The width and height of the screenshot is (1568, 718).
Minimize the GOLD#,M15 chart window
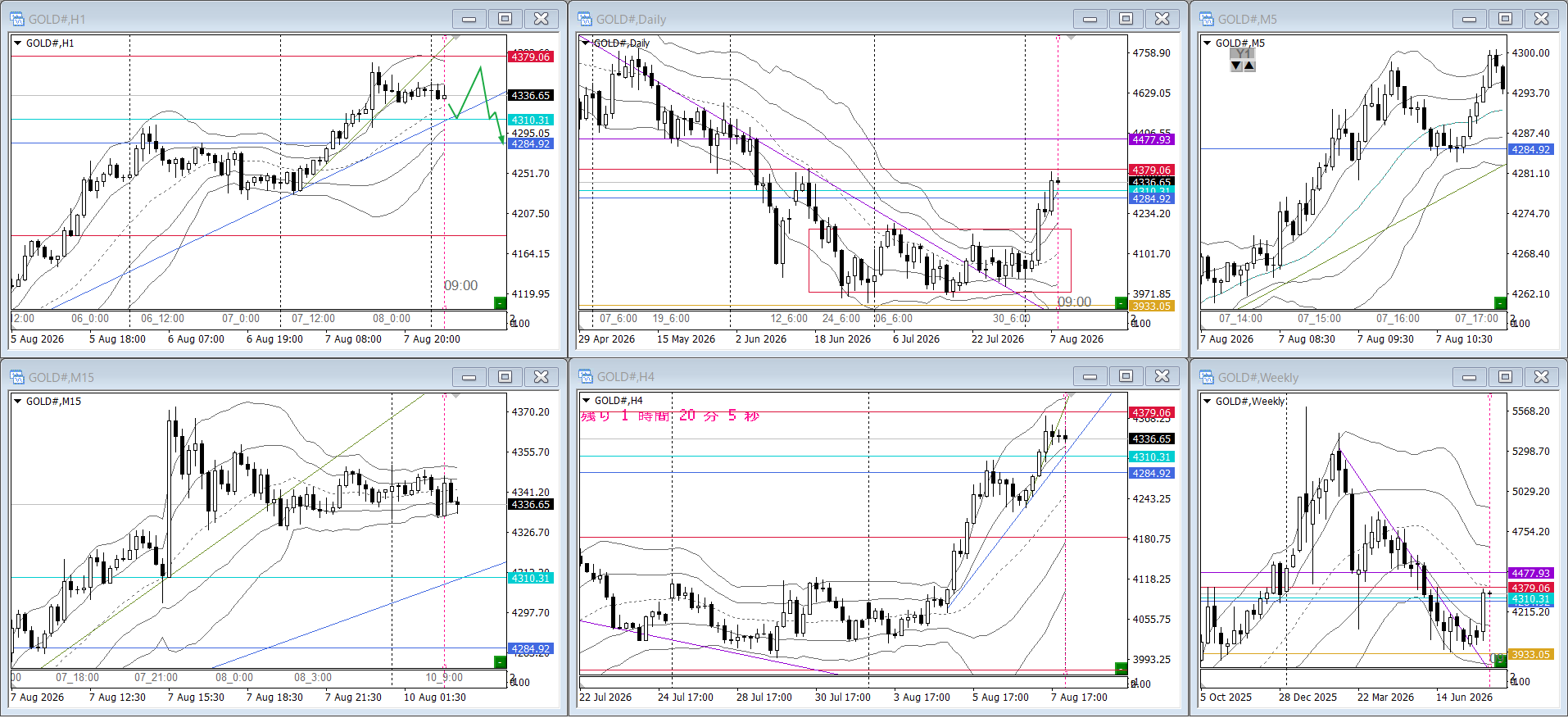469,377
